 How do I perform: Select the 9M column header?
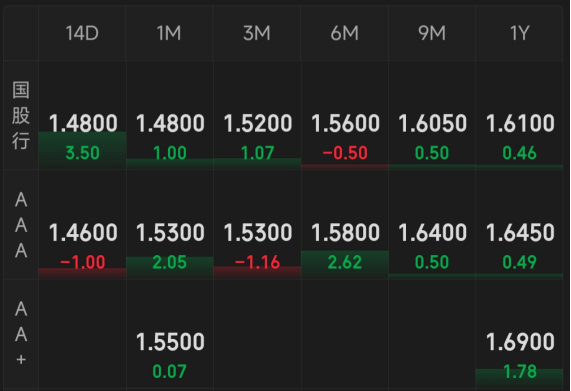pyautogui.click(x=432, y=33)
